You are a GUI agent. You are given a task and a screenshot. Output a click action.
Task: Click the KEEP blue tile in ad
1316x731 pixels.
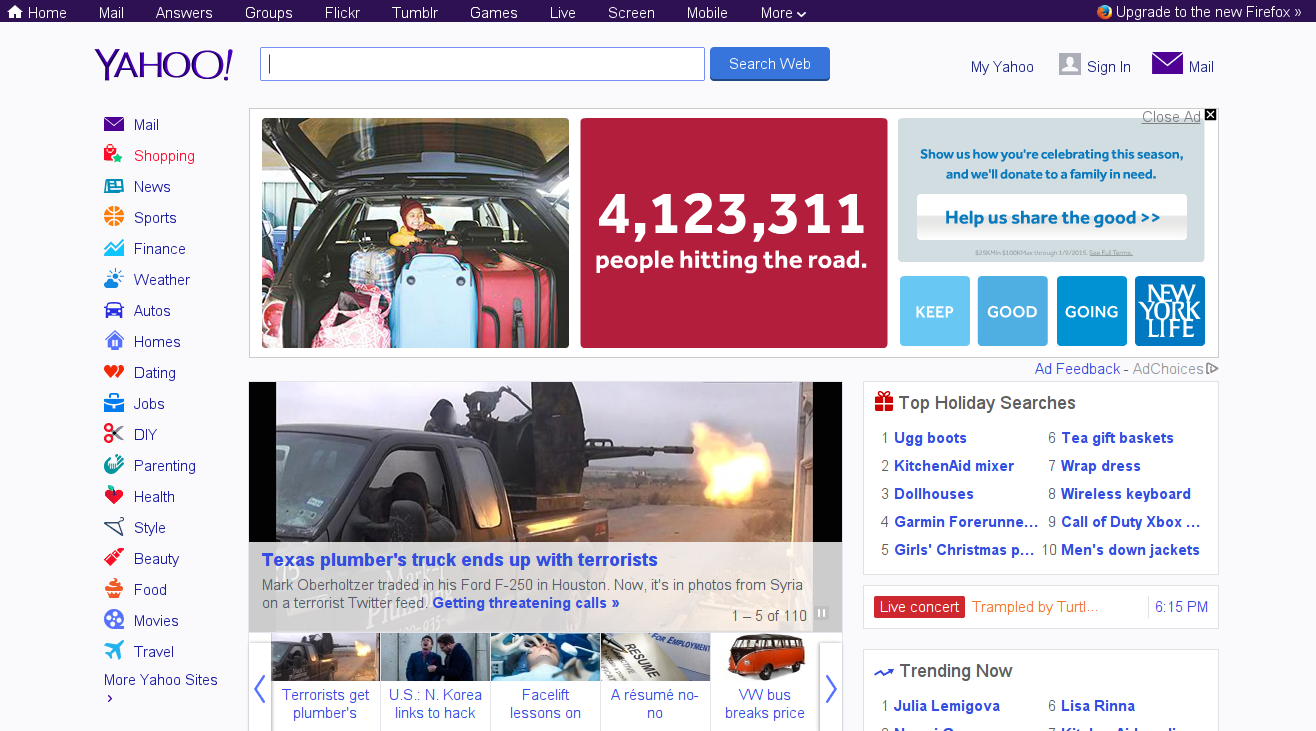point(935,311)
